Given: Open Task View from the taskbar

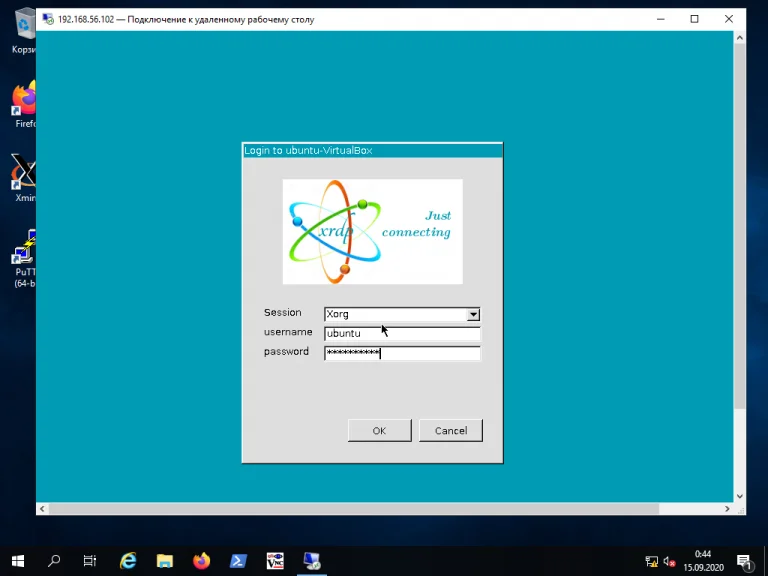Looking at the screenshot, I should click(x=90, y=561).
